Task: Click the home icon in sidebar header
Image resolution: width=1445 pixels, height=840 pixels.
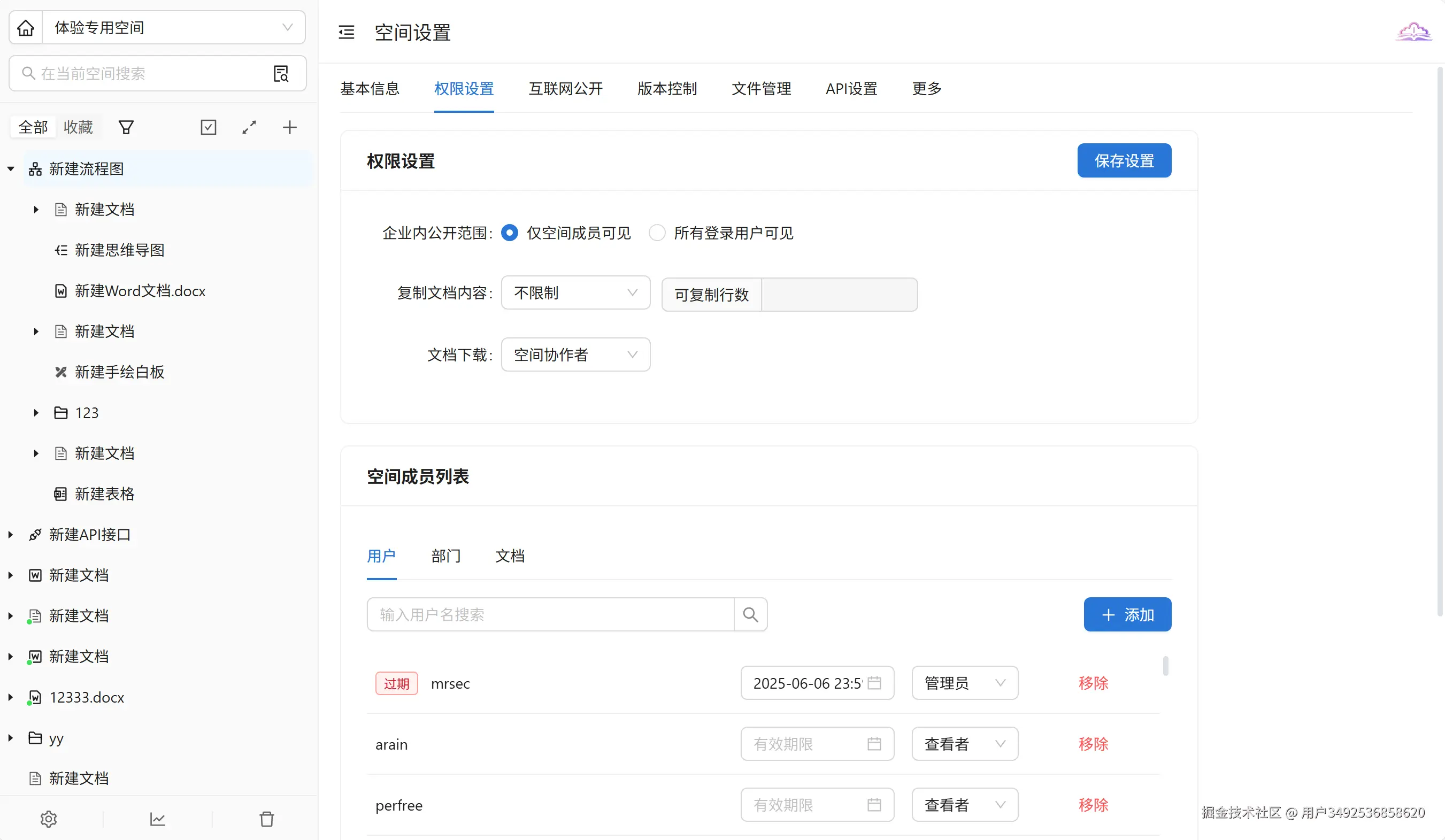Action: coord(26,27)
